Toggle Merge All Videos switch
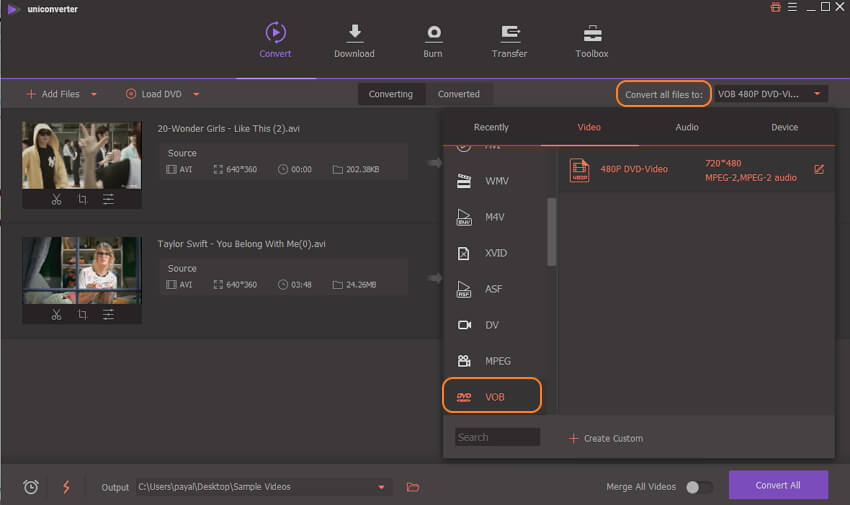The width and height of the screenshot is (850, 505). tap(698, 487)
